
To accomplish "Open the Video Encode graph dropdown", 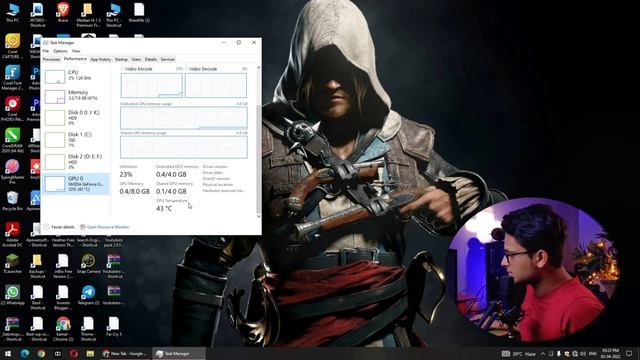I will (x=122, y=69).
